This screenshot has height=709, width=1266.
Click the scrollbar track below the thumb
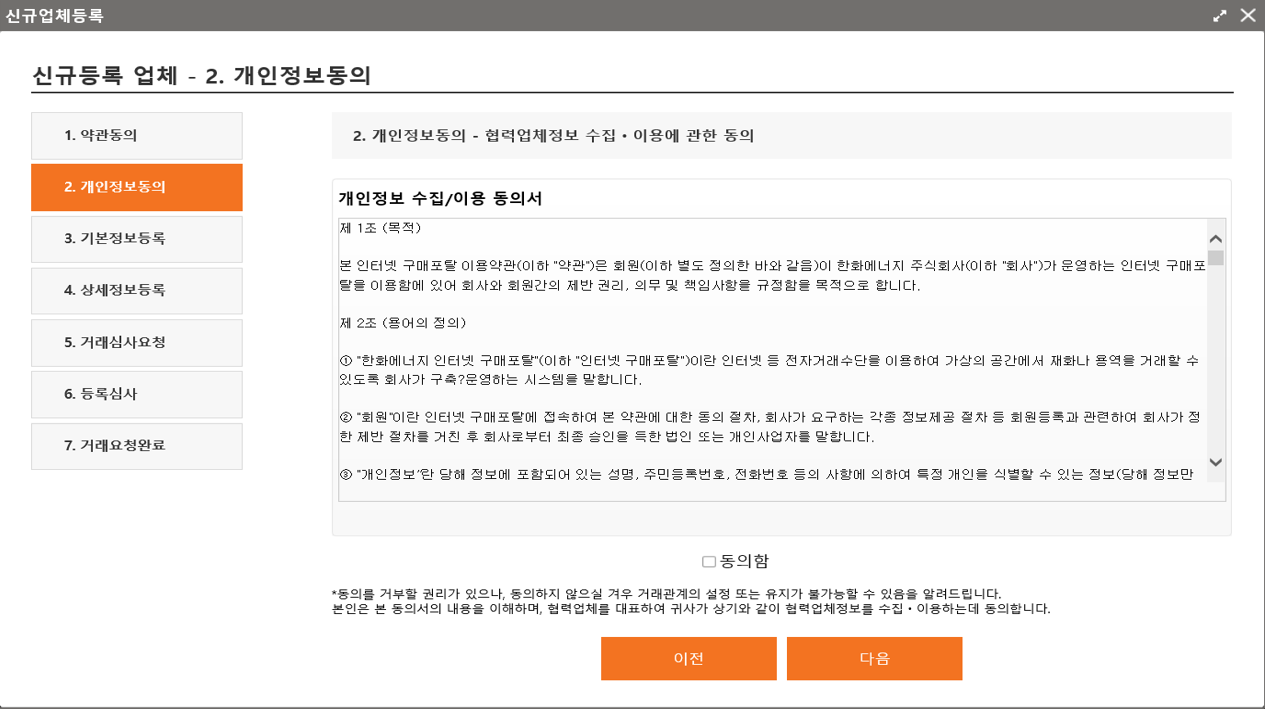tap(1216, 360)
